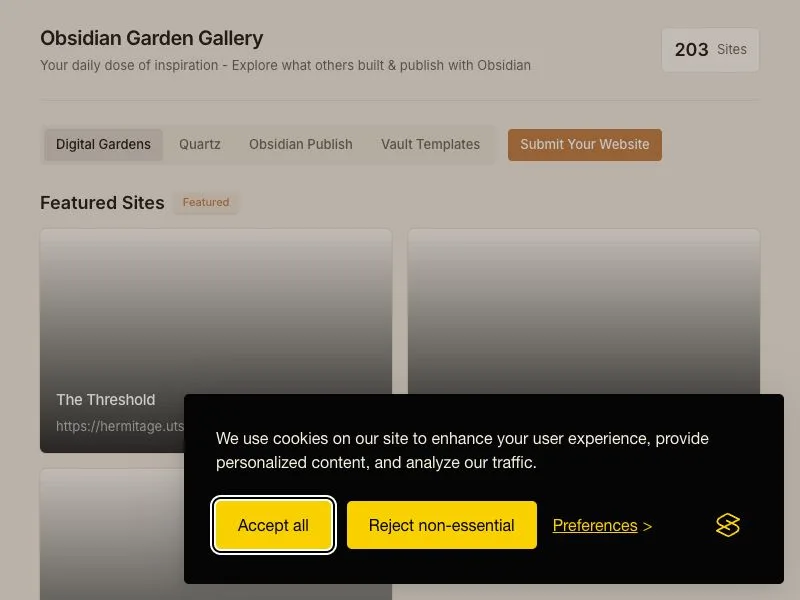Click the Featured badge label

[x=206, y=203]
